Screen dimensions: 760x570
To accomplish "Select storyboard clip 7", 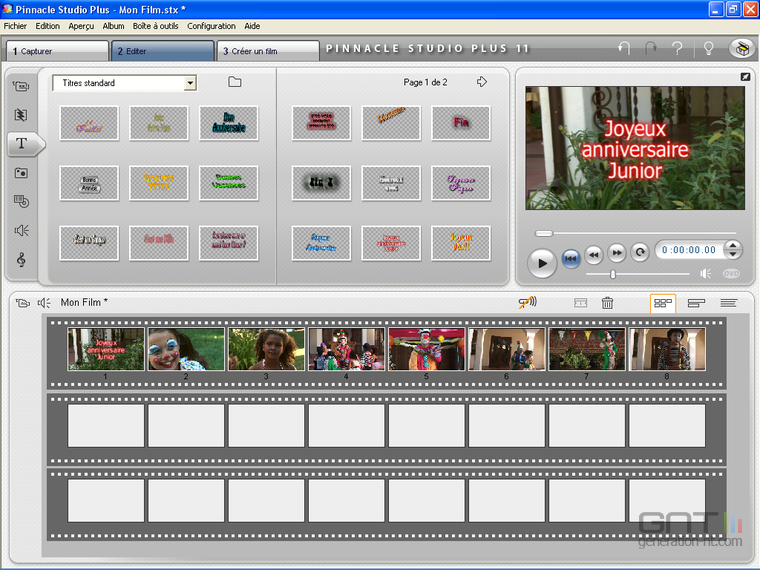I will click(x=587, y=349).
